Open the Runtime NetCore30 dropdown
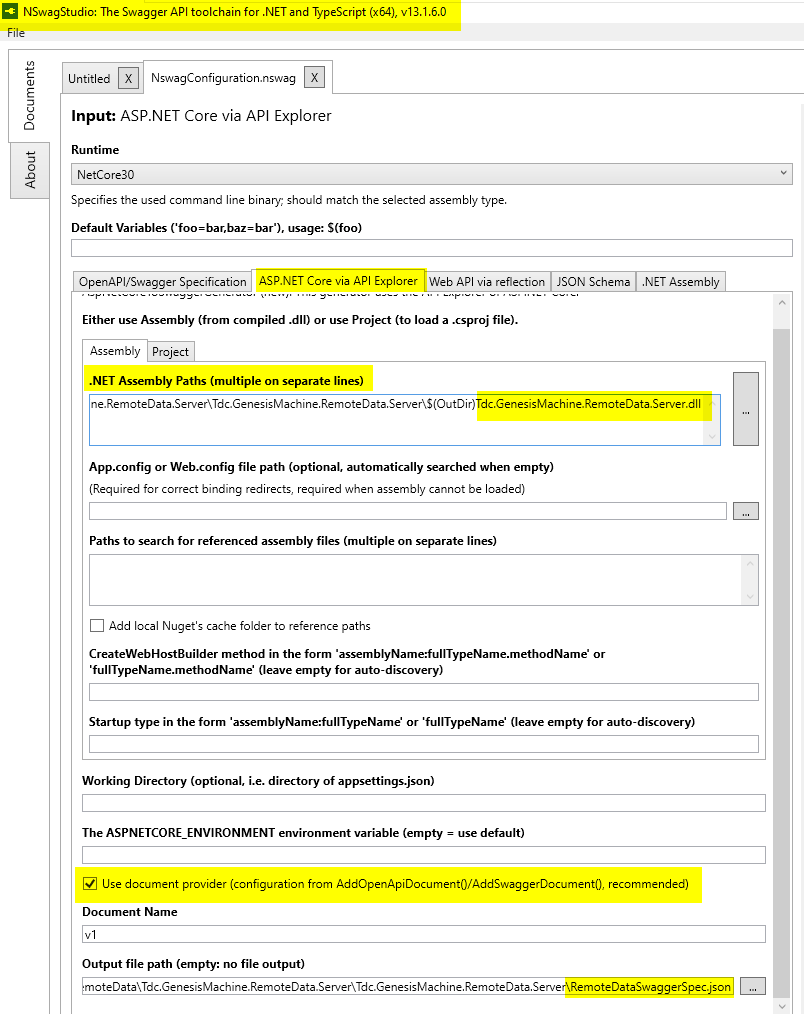 (x=431, y=174)
